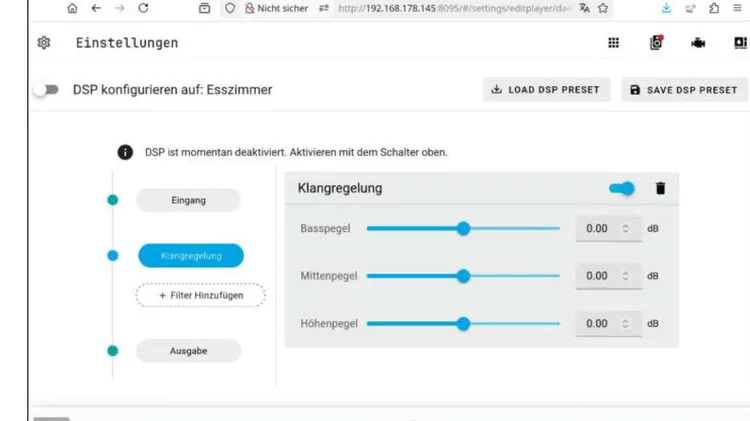Select the Eingang stage
The image size is (750, 421).
click(x=188, y=200)
